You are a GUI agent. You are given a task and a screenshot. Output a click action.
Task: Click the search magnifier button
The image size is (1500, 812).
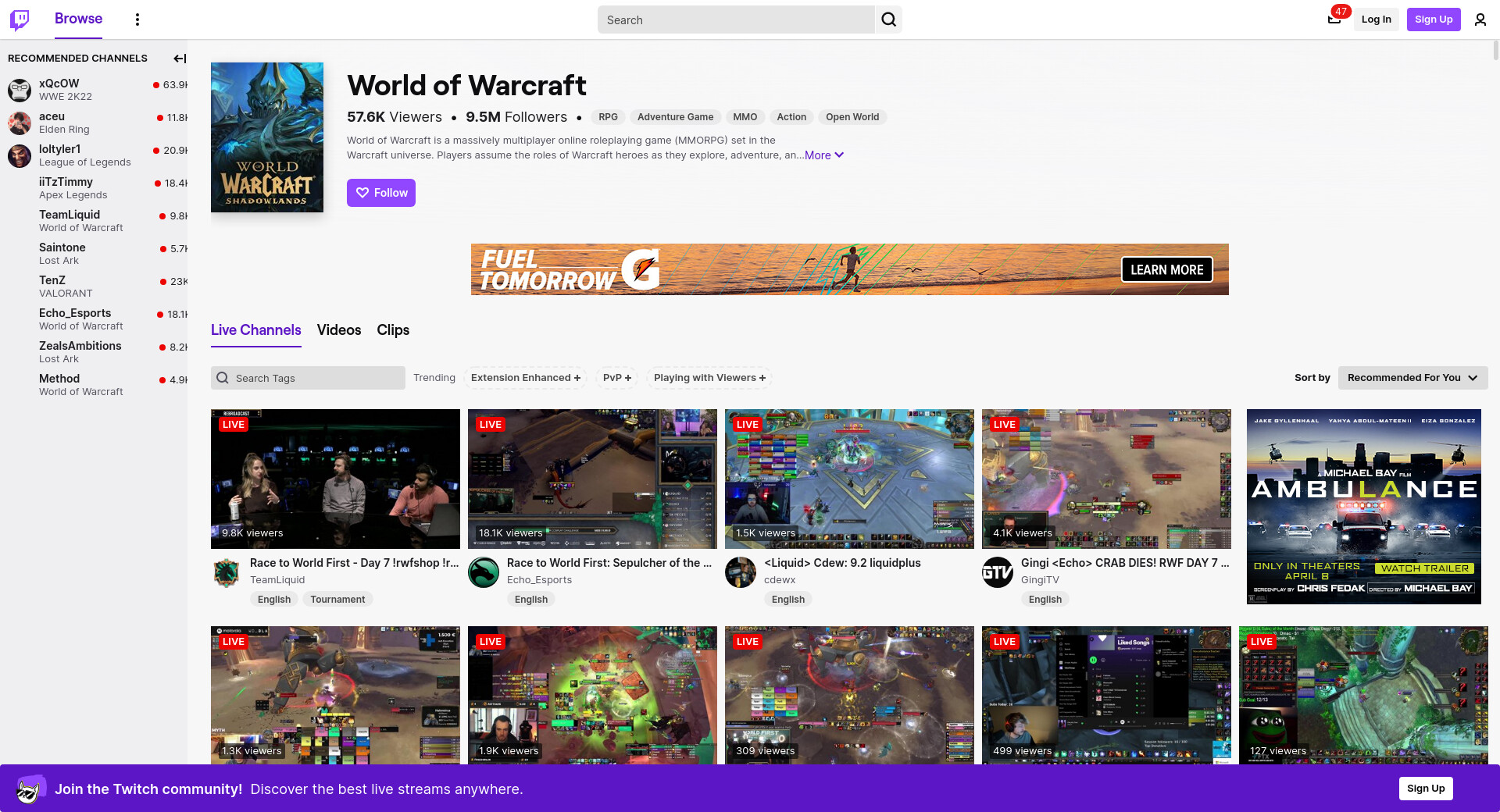coord(888,20)
